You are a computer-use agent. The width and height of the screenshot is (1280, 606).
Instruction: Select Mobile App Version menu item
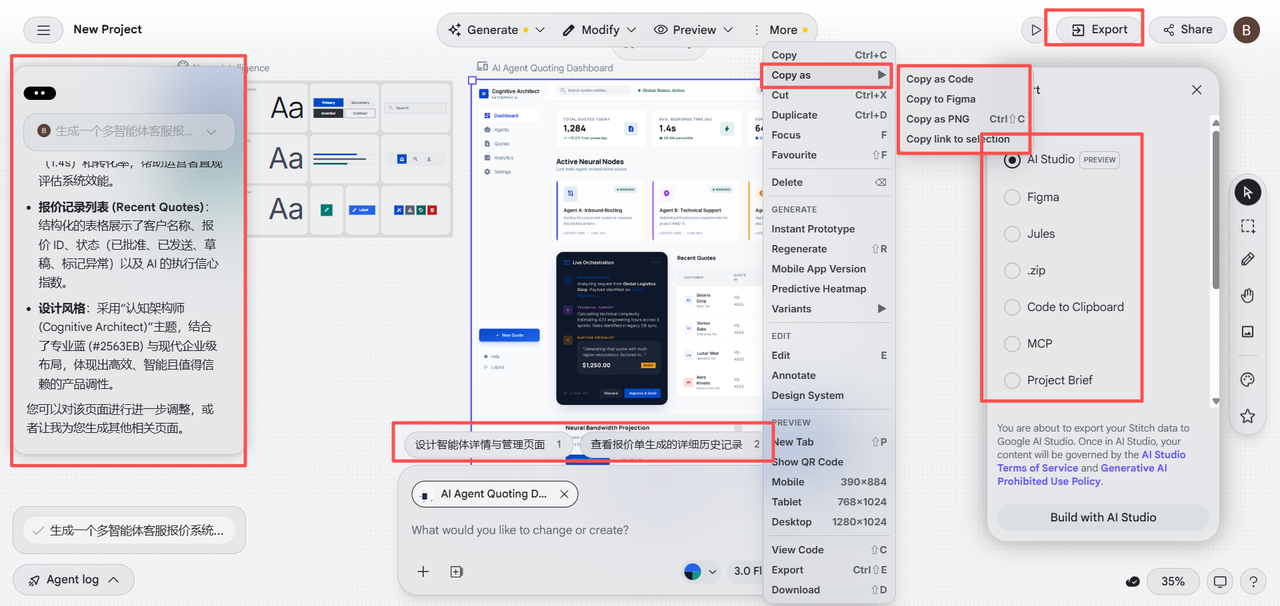(x=829, y=269)
